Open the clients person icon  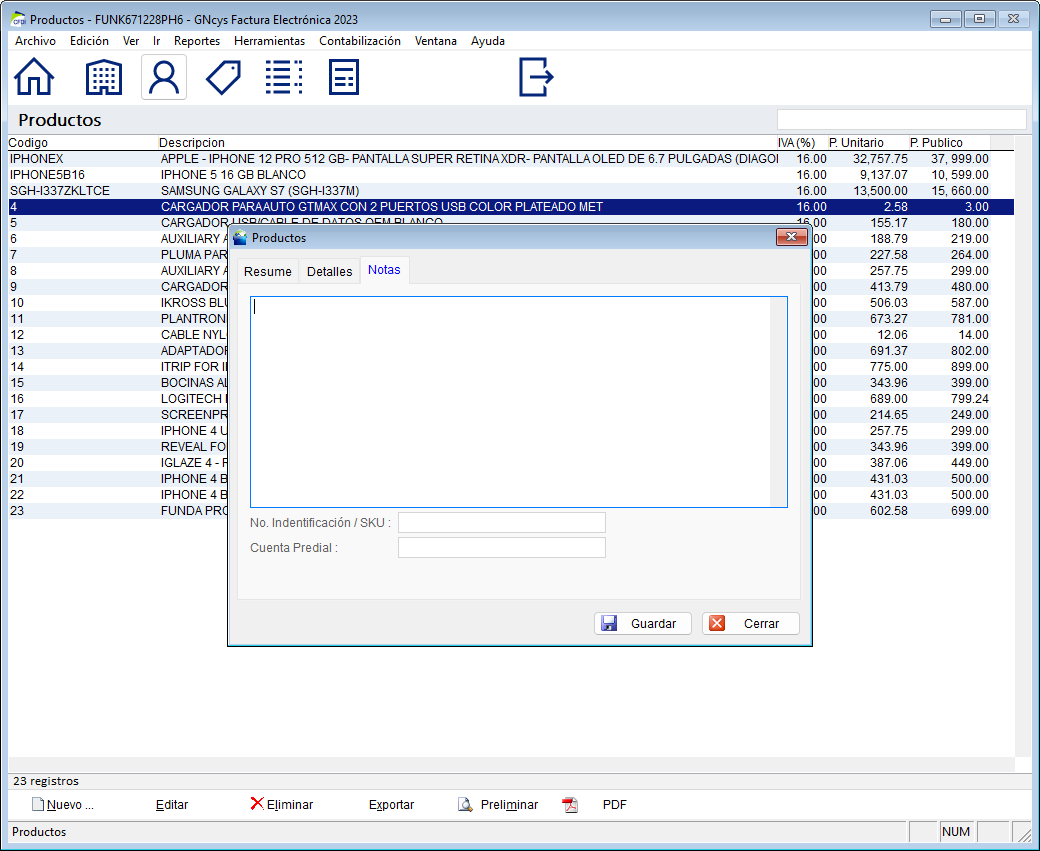164,78
